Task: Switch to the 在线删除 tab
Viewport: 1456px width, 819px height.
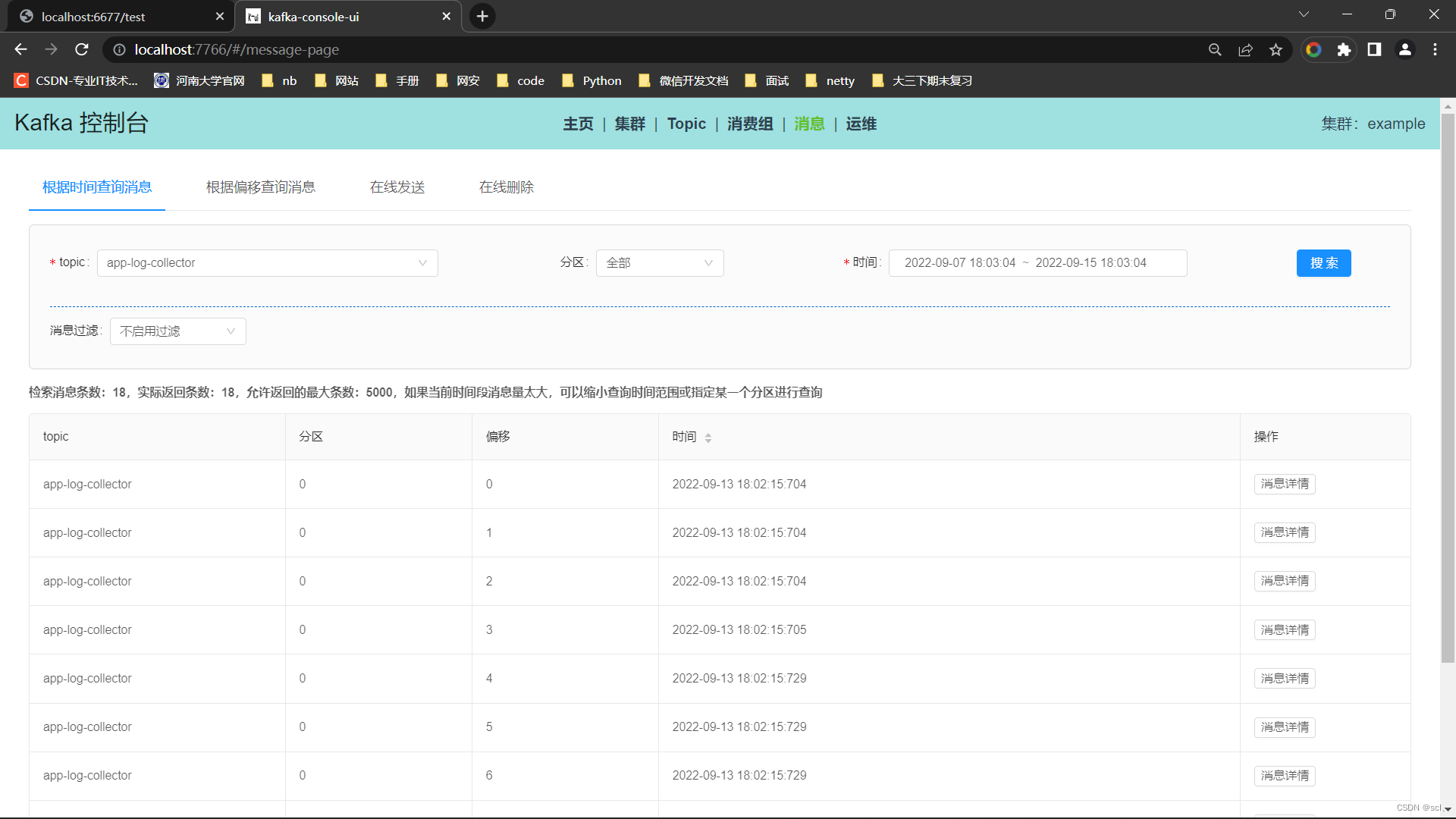Action: coord(507,187)
